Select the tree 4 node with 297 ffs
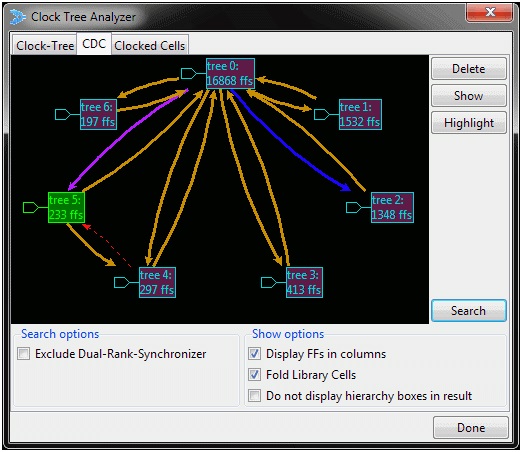The height and width of the screenshot is (452, 520). click(x=157, y=282)
